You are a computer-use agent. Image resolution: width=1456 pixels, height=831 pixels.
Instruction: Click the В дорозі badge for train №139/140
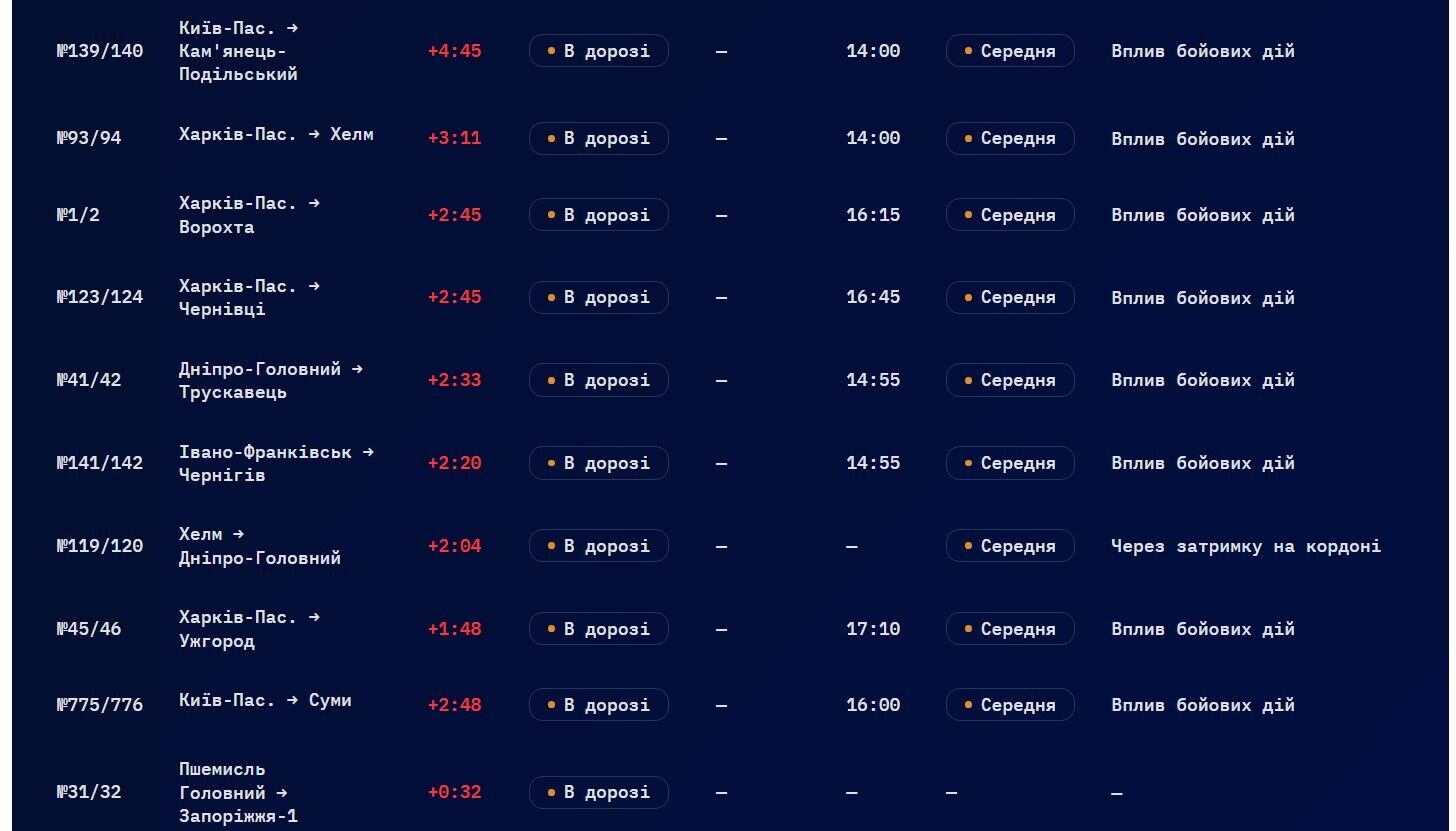598,51
